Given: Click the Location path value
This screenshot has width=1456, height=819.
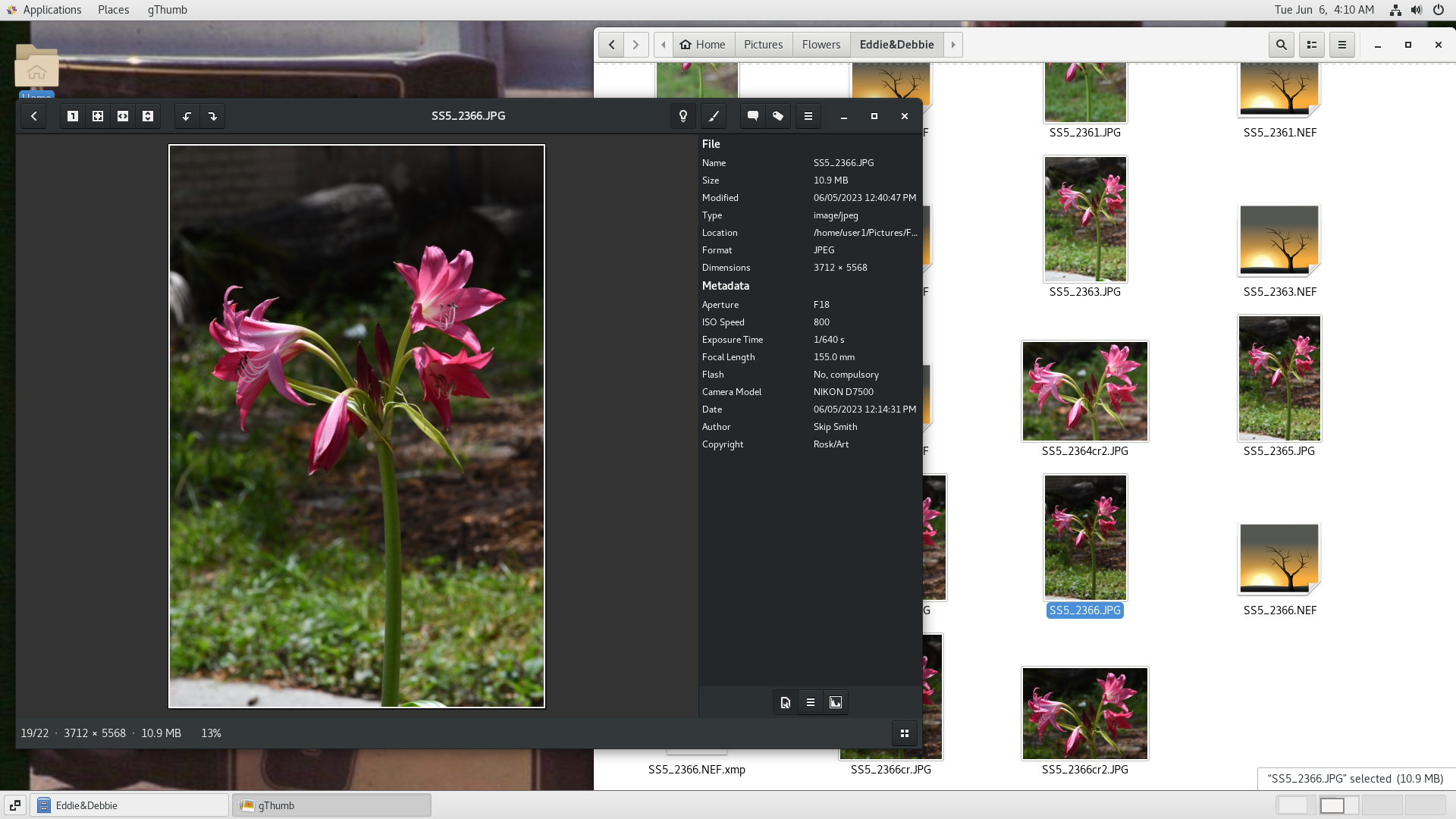Looking at the screenshot, I should coord(865,233).
